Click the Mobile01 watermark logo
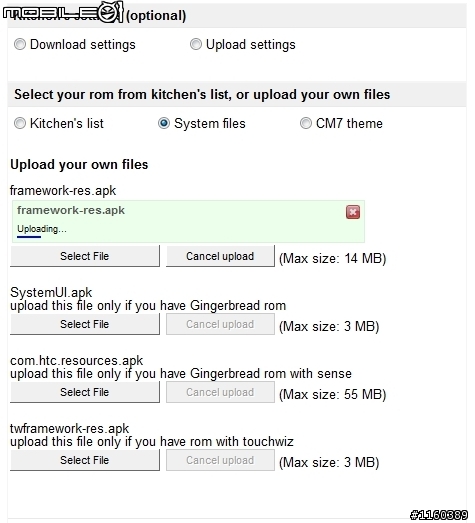 63,12
